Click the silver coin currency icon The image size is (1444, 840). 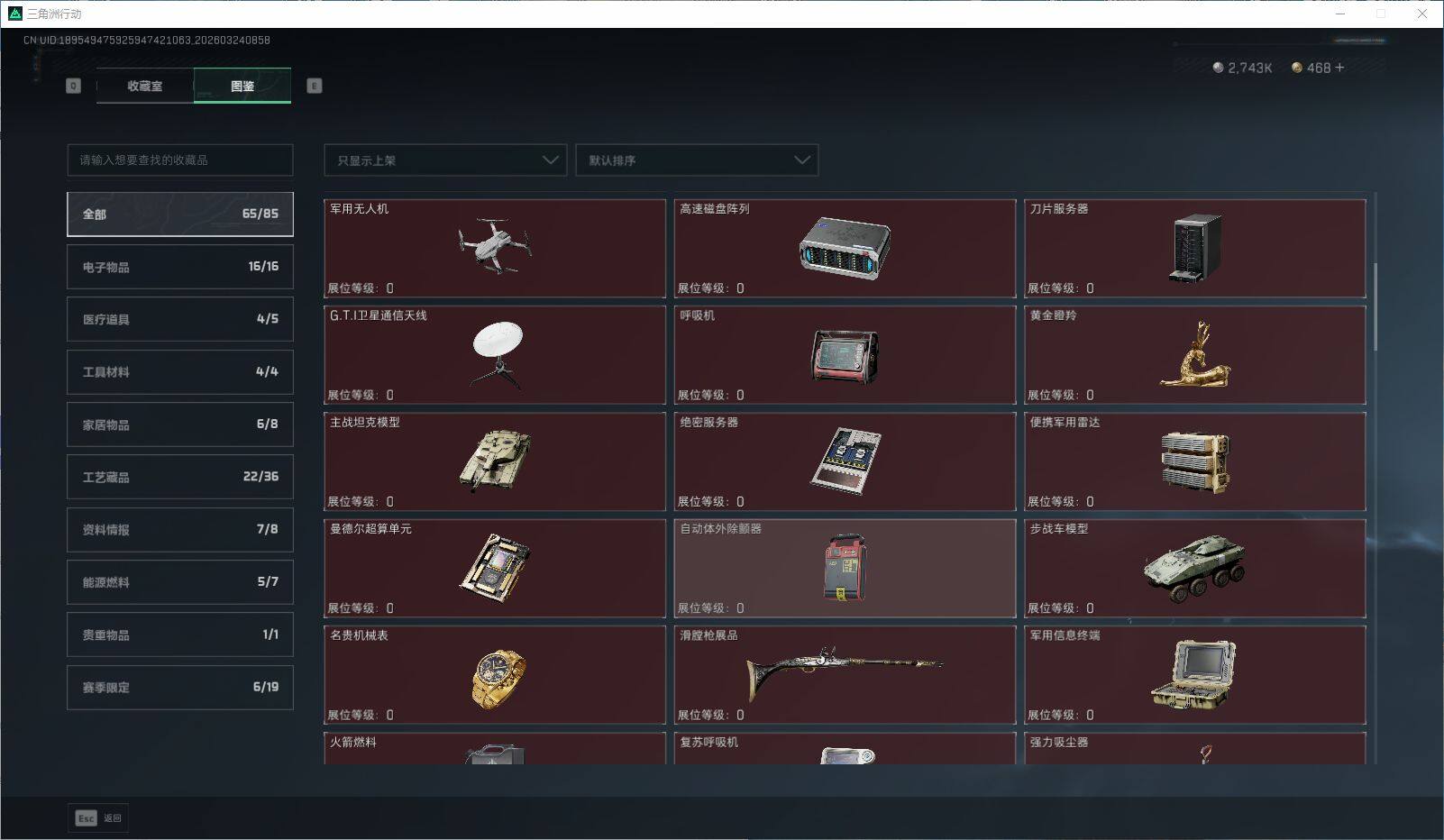click(1220, 66)
